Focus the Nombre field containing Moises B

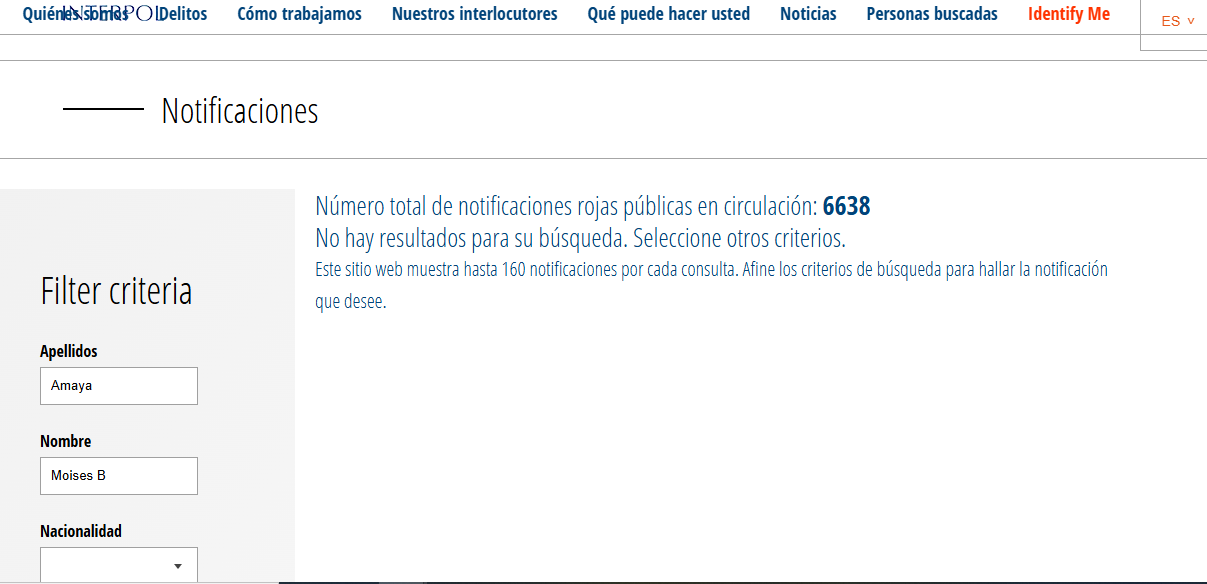tap(119, 476)
